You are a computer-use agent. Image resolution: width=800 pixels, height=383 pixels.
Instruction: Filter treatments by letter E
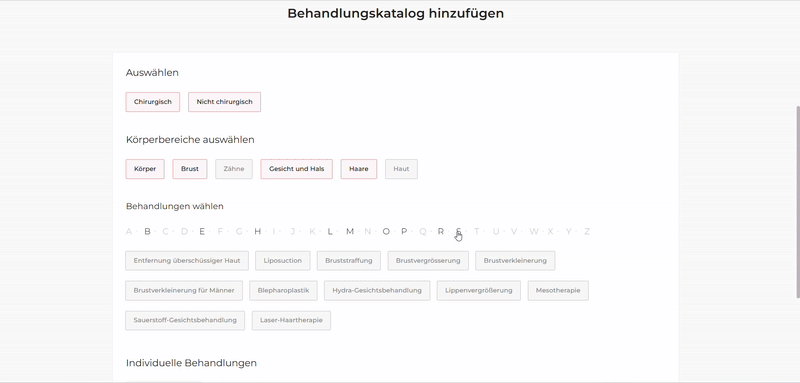coord(202,232)
